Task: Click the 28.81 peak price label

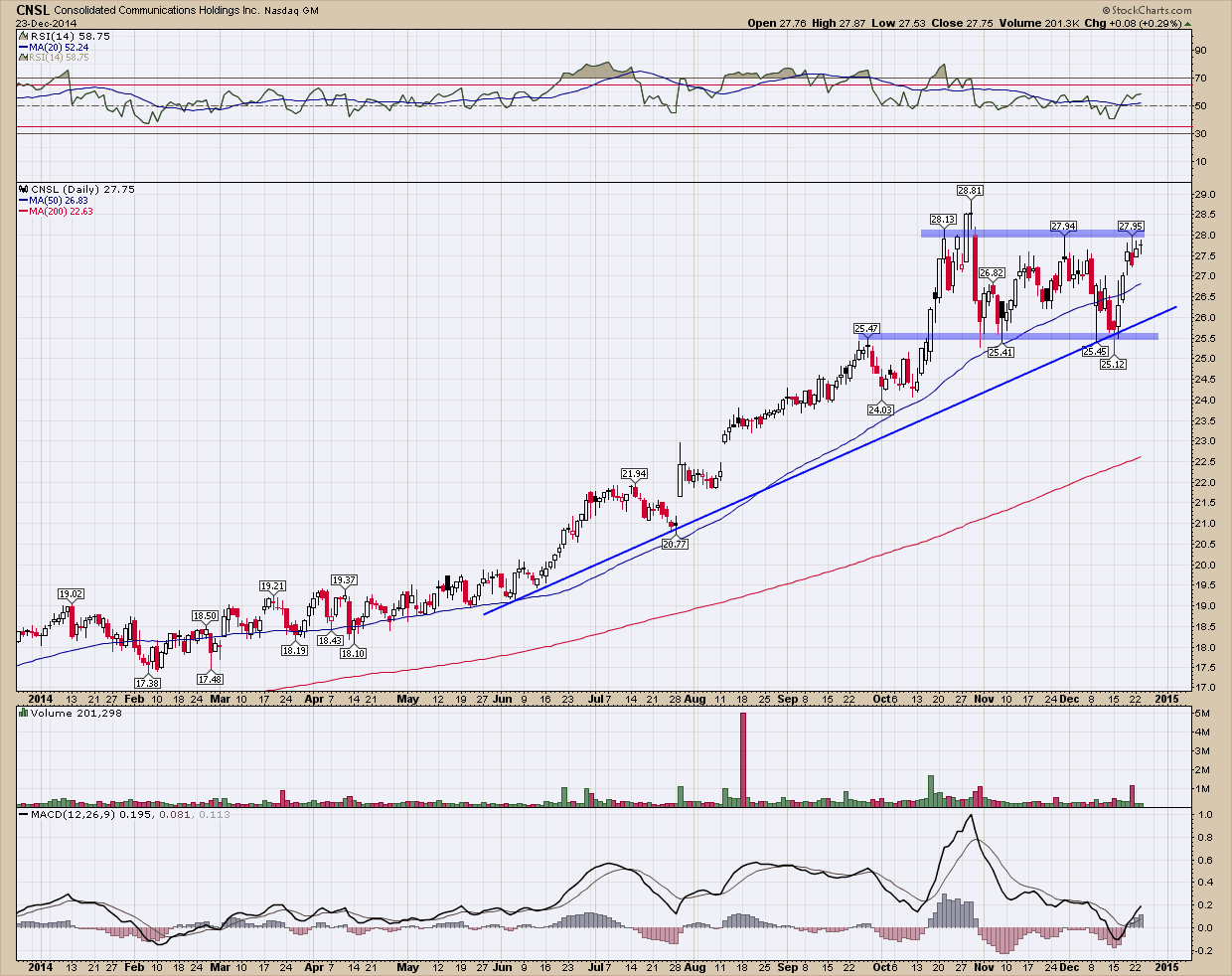Action: pyautogui.click(x=970, y=189)
